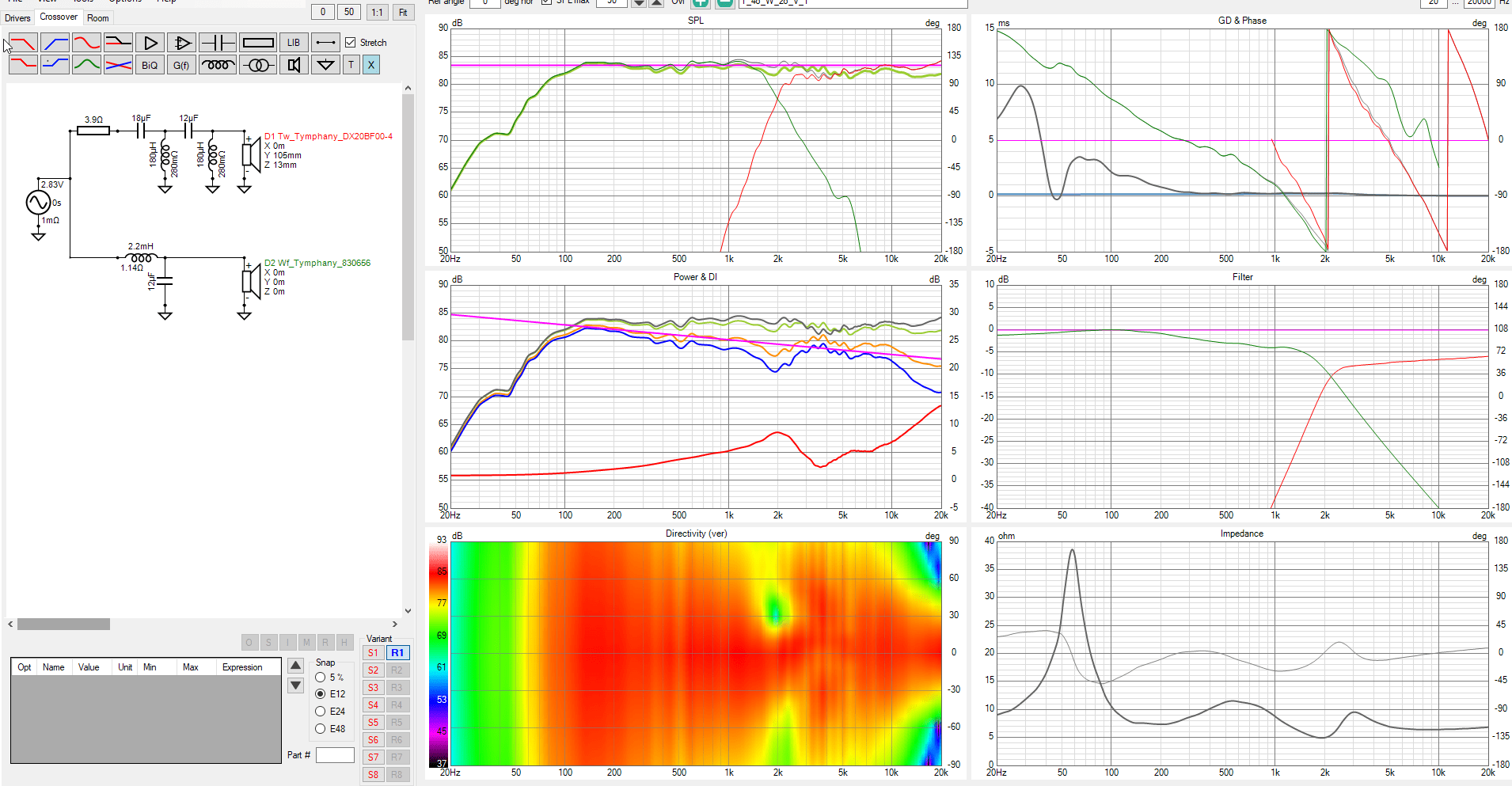Click the Opt column header

click(x=25, y=667)
